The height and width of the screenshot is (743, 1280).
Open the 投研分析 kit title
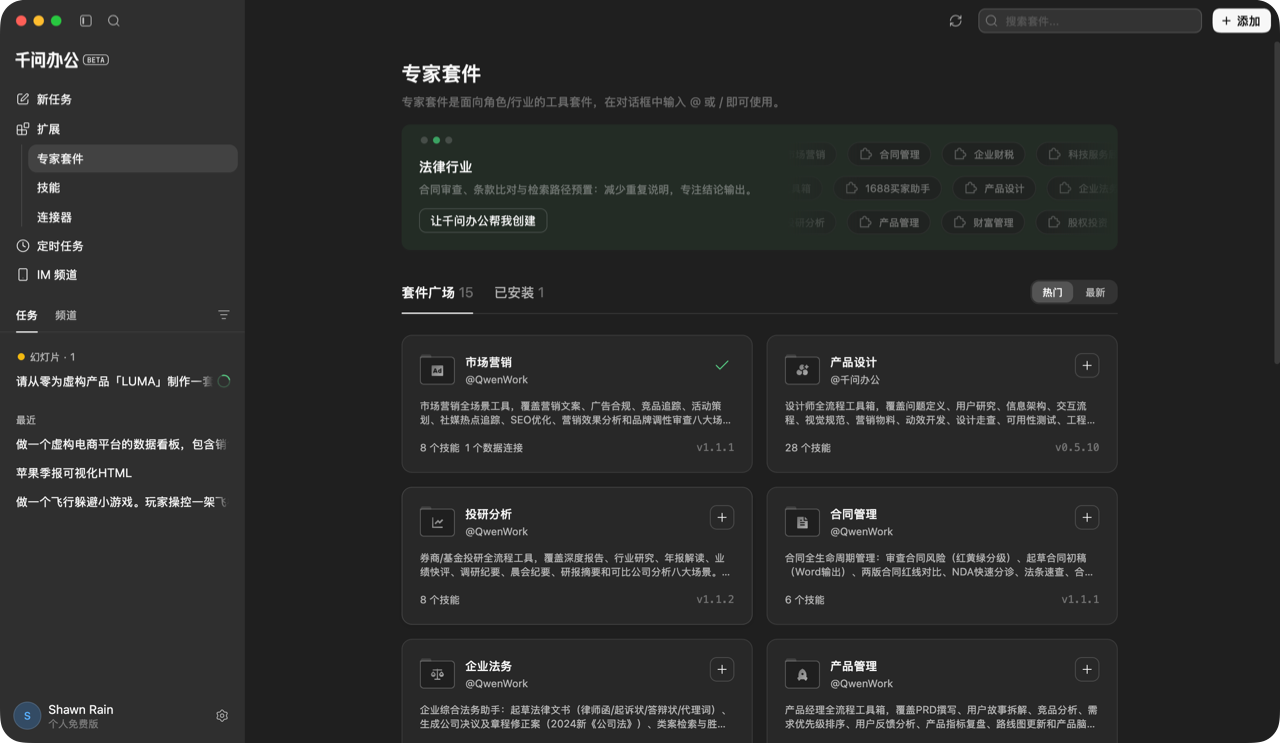click(x=488, y=514)
